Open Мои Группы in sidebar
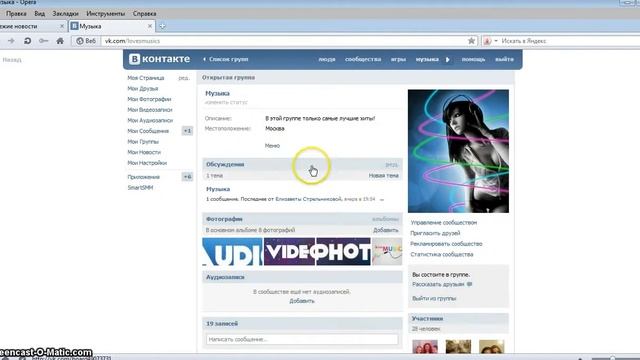This screenshot has height=360, width=640. [143, 142]
